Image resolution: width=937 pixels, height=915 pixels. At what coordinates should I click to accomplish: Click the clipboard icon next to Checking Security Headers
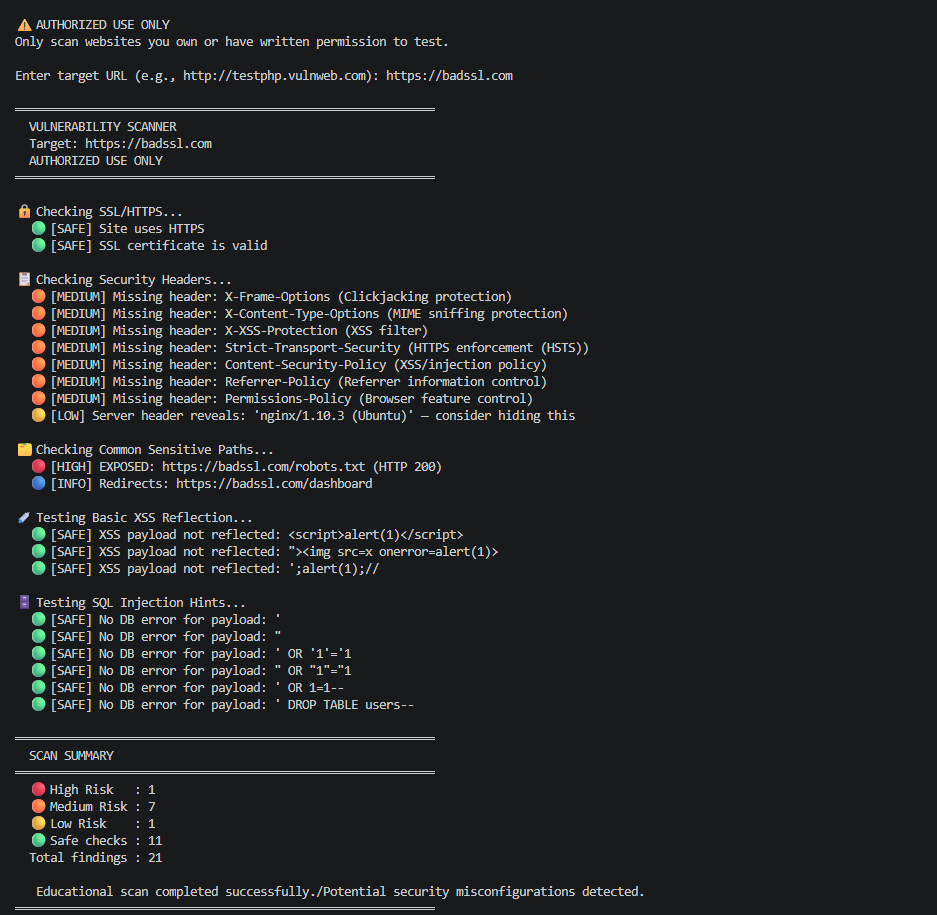coord(25,279)
